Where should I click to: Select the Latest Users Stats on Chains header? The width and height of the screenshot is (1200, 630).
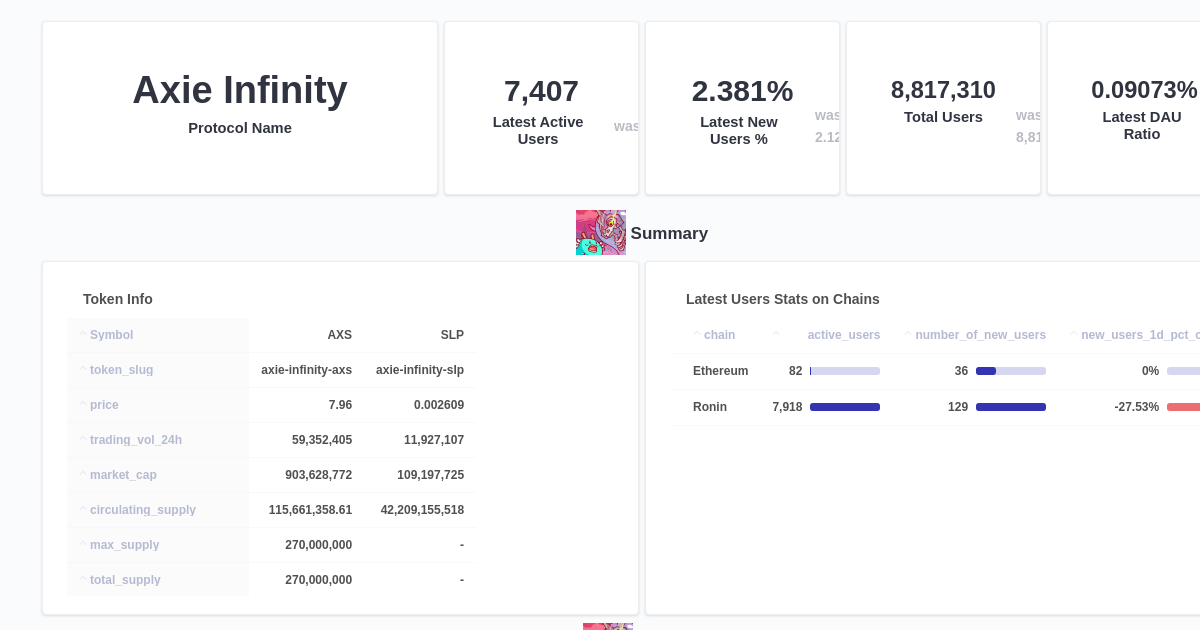(x=782, y=298)
